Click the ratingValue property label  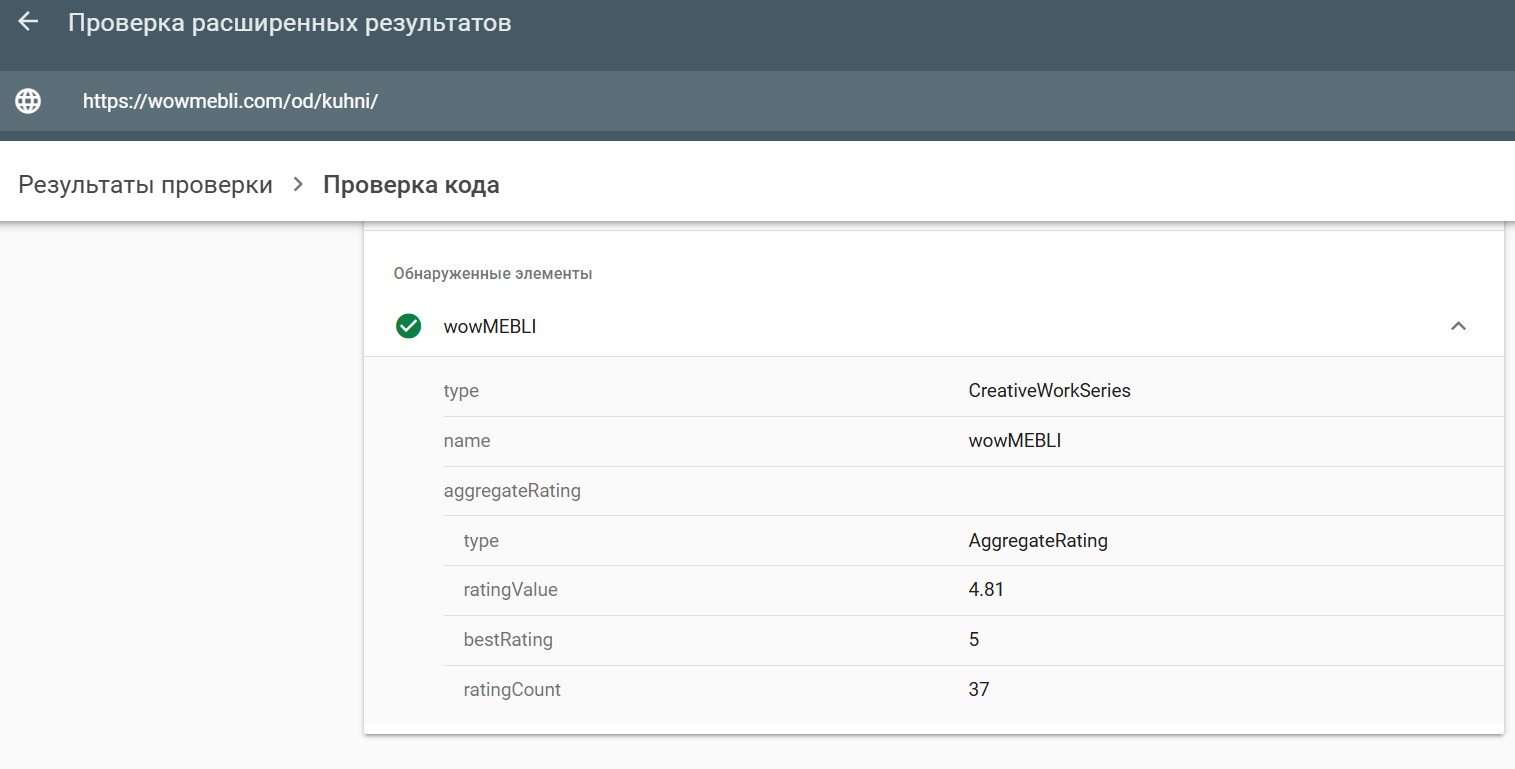511,590
